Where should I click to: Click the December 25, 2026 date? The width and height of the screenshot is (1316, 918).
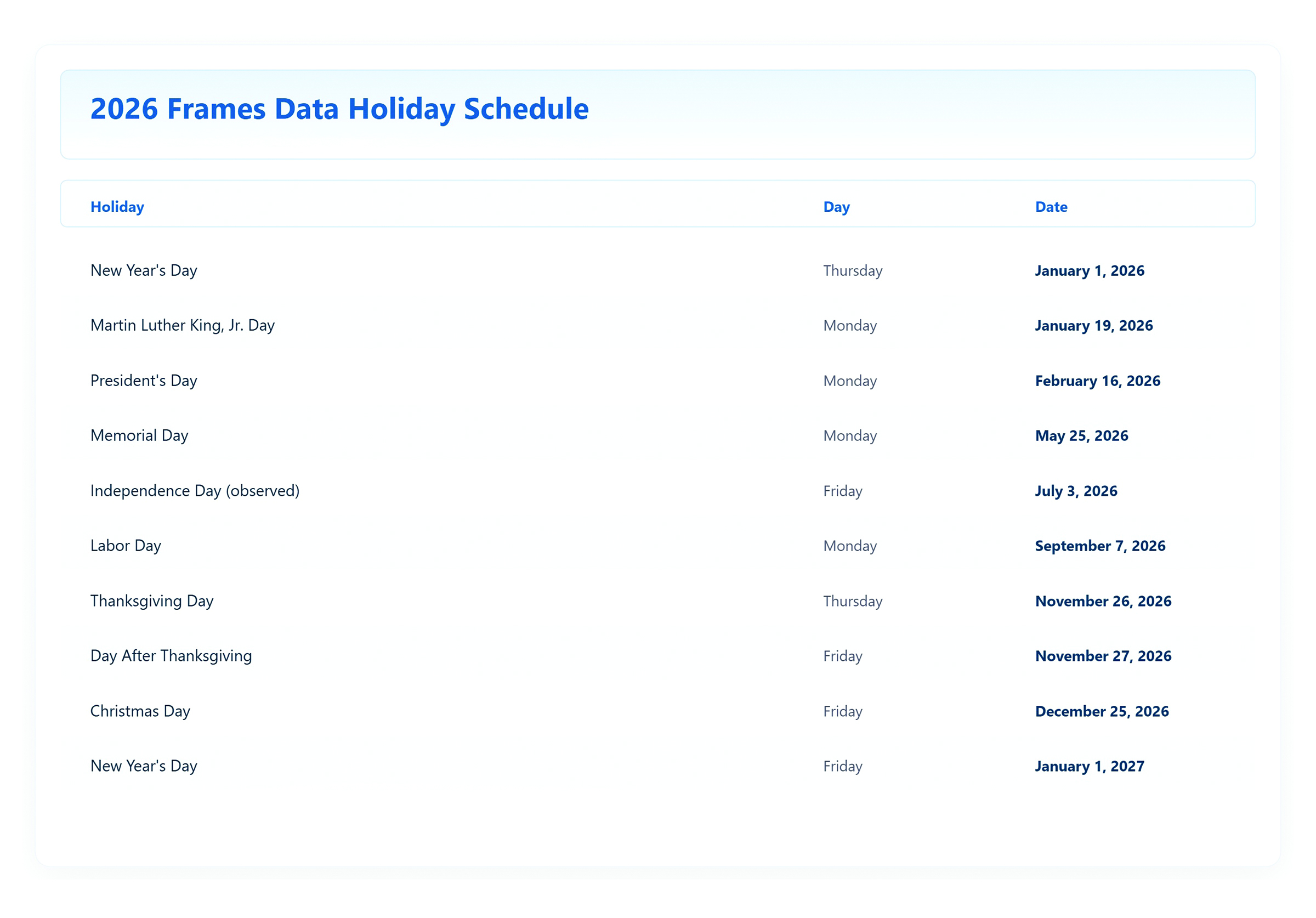pyautogui.click(x=1102, y=711)
